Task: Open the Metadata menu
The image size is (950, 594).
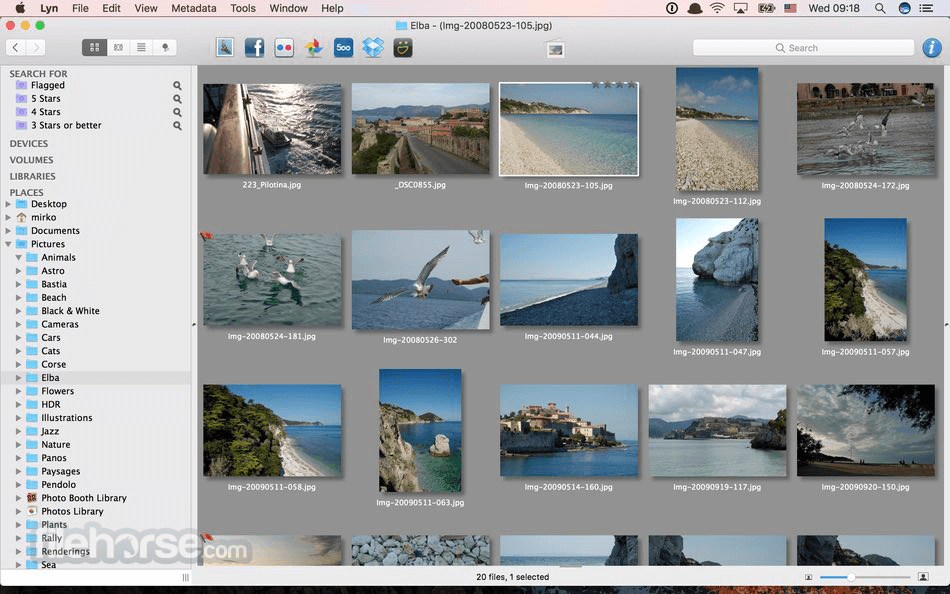Action: click(193, 8)
